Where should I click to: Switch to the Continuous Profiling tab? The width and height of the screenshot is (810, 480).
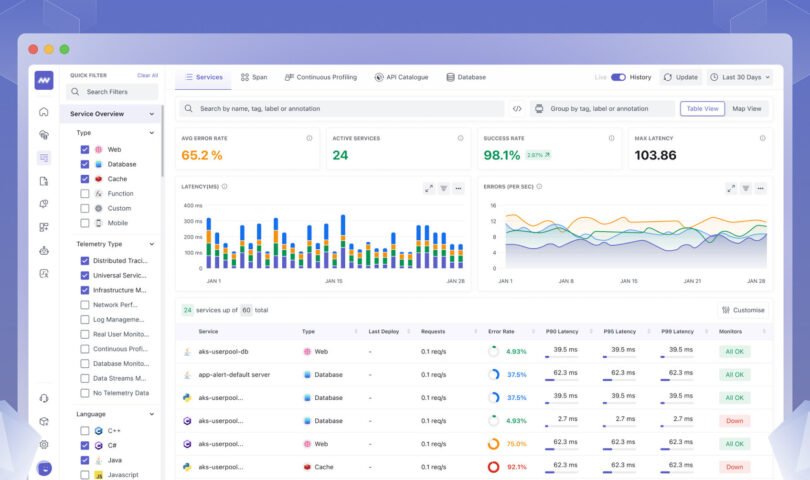(x=320, y=77)
